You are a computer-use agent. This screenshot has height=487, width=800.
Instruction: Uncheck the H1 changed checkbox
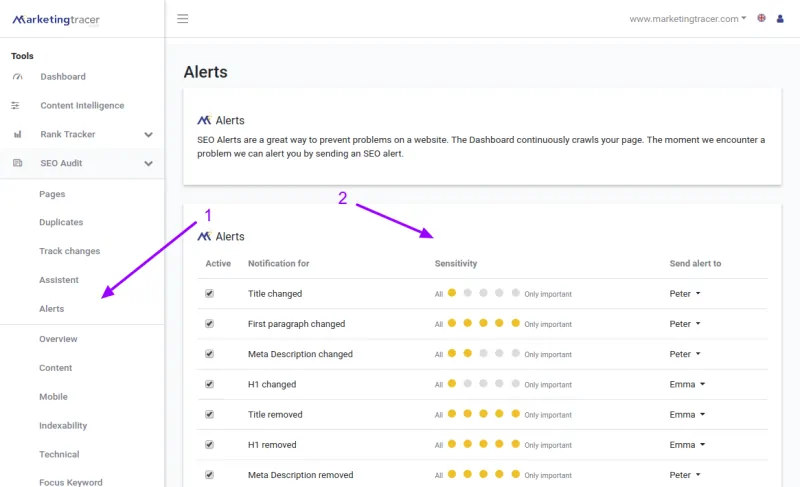click(x=209, y=384)
